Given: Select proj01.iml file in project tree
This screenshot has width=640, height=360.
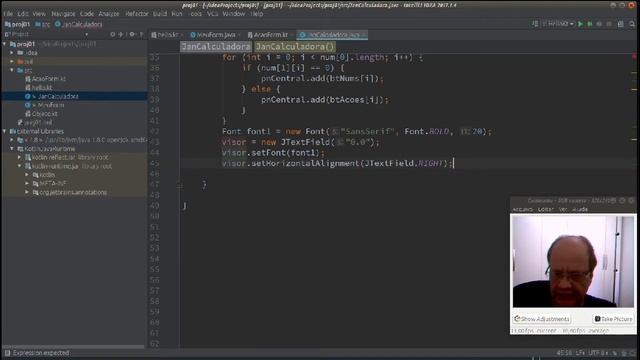Looking at the screenshot, I should (x=35, y=122).
